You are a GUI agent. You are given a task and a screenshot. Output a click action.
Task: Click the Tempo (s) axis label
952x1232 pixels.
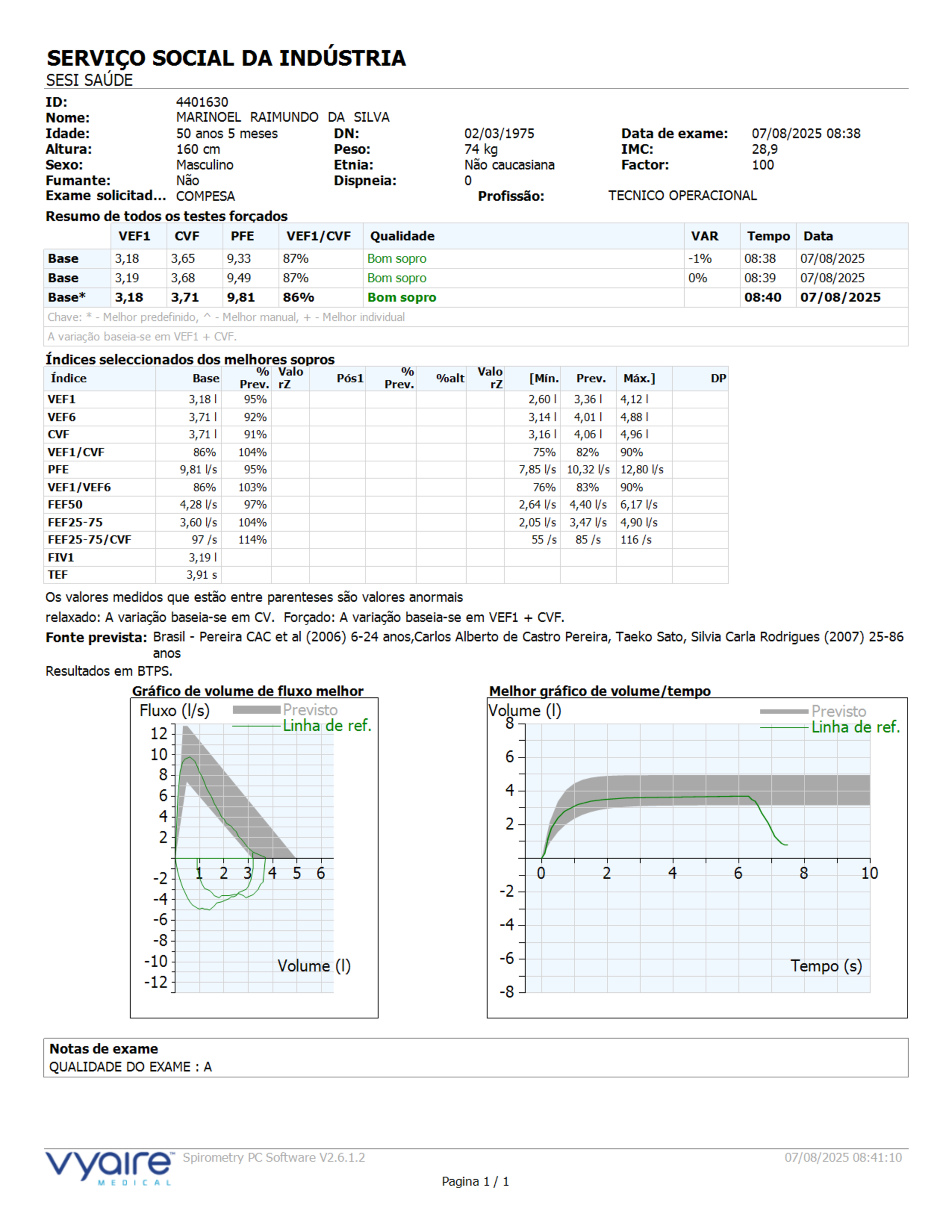point(826,966)
